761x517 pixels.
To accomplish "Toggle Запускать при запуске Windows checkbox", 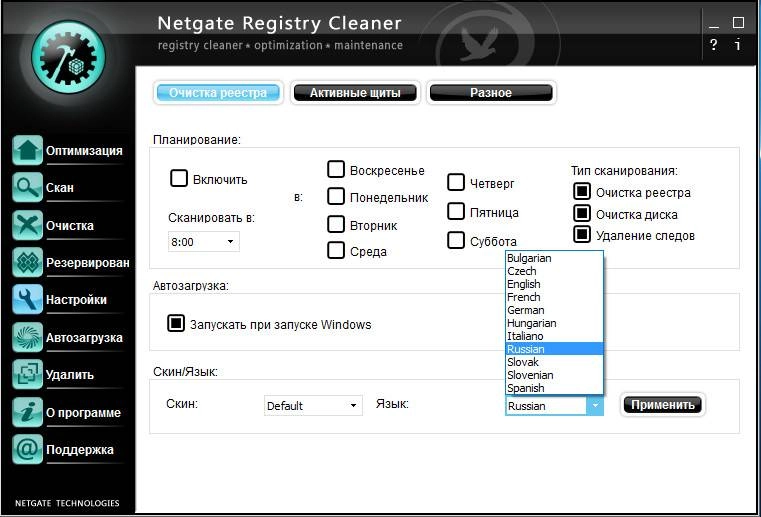I will tap(176, 323).
